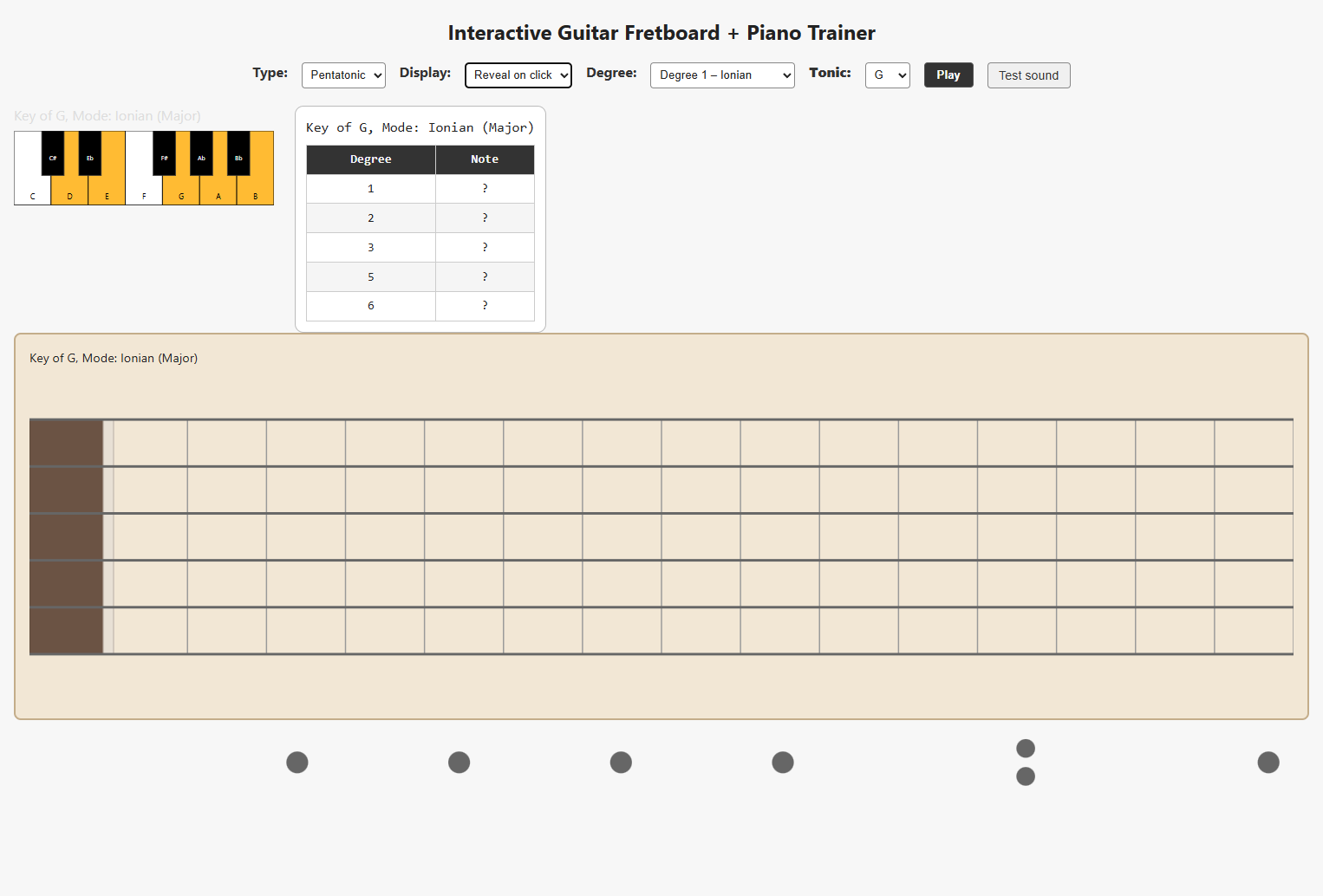Click the Eb black piano key
The image size is (1323, 896).
tap(90, 153)
